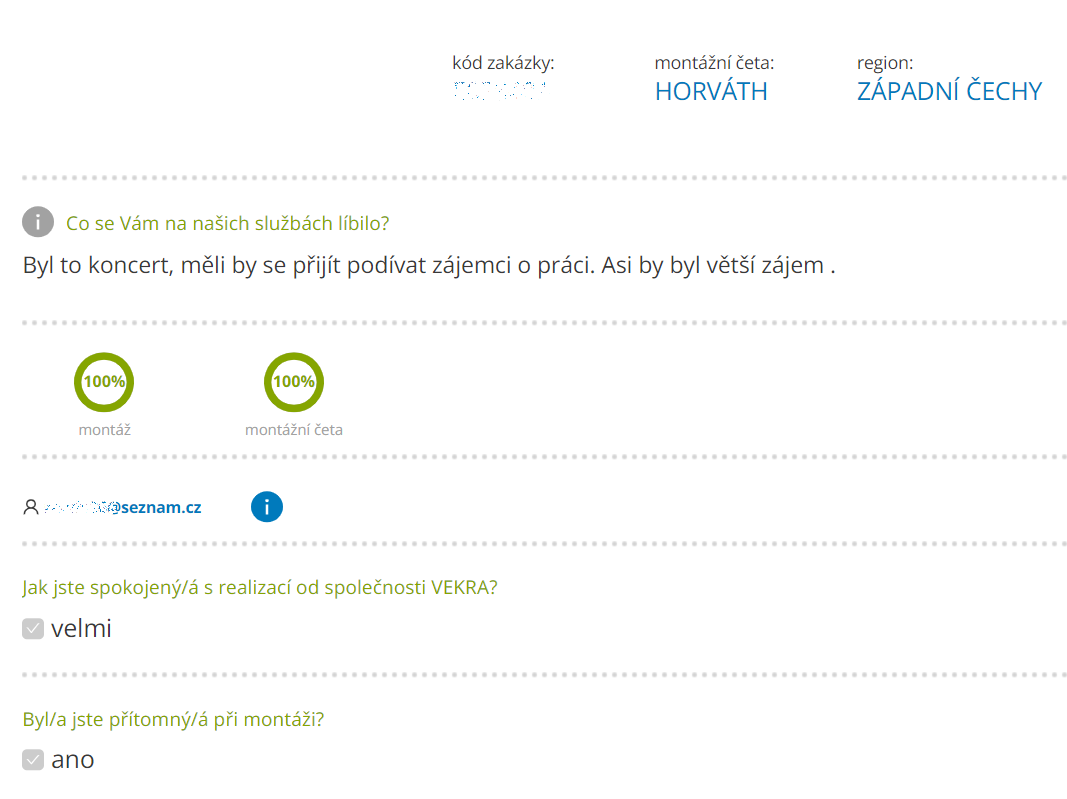This screenshot has height=799, width=1067.
Task: Click the HORVÁTH montážní četa link
Action: (x=711, y=91)
